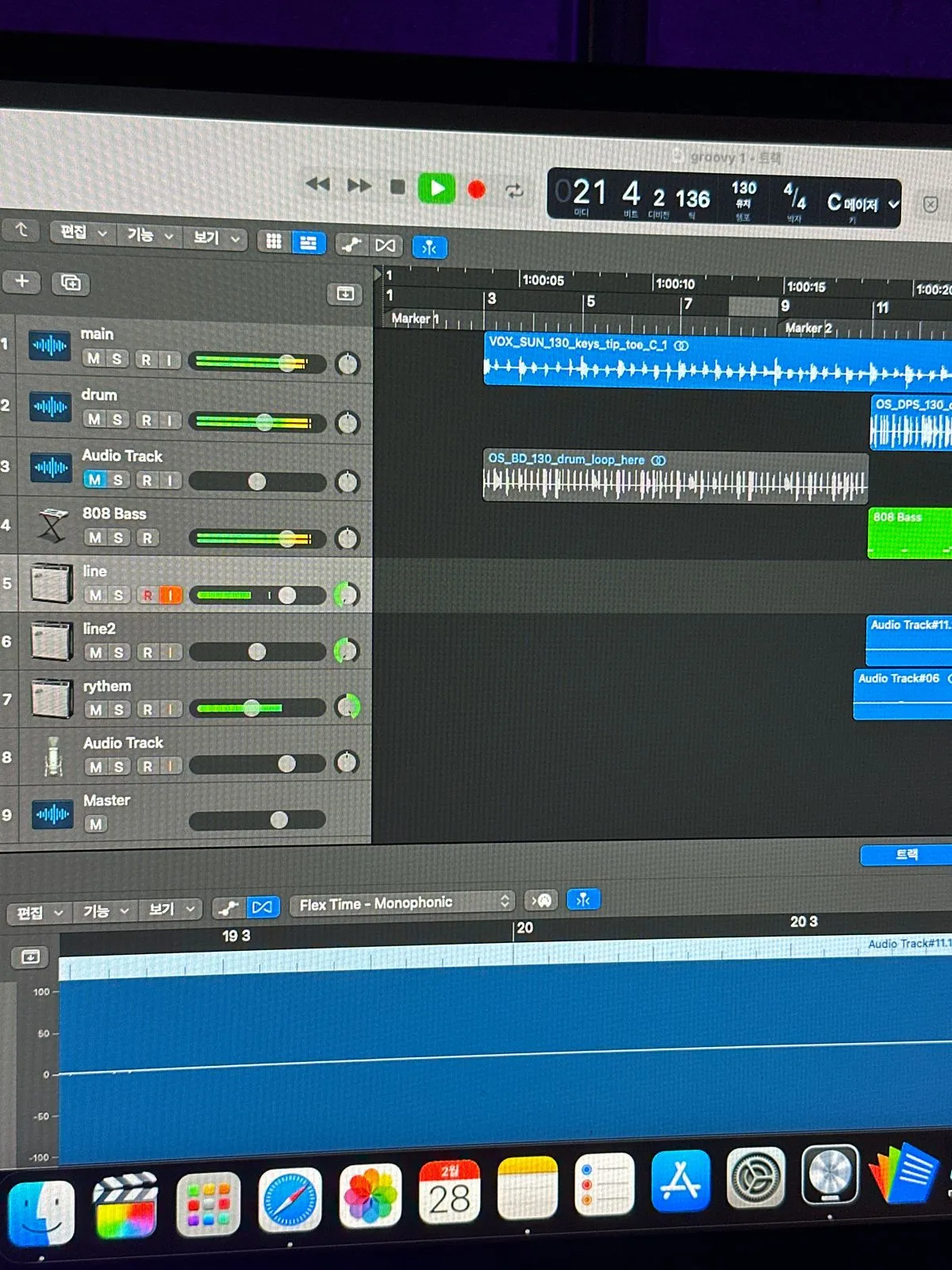This screenshot has height=1270, width=952.
Task: Open the C major key signature dropdown
Action: point(862,205)
